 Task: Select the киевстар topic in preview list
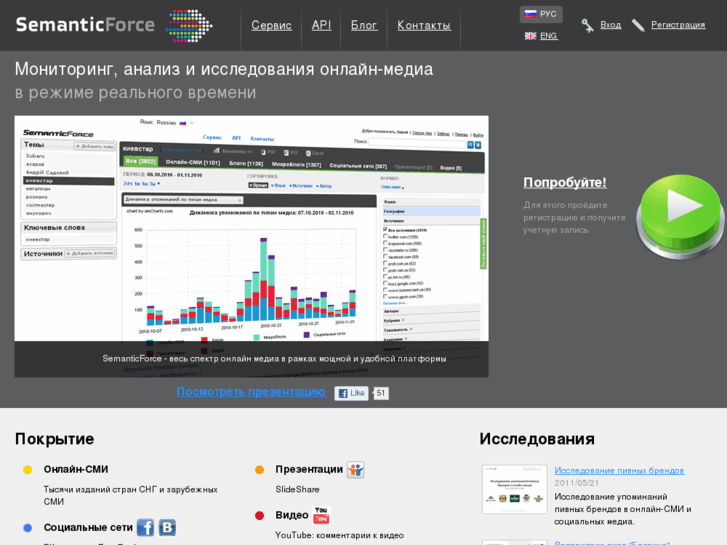coord(69,181)
